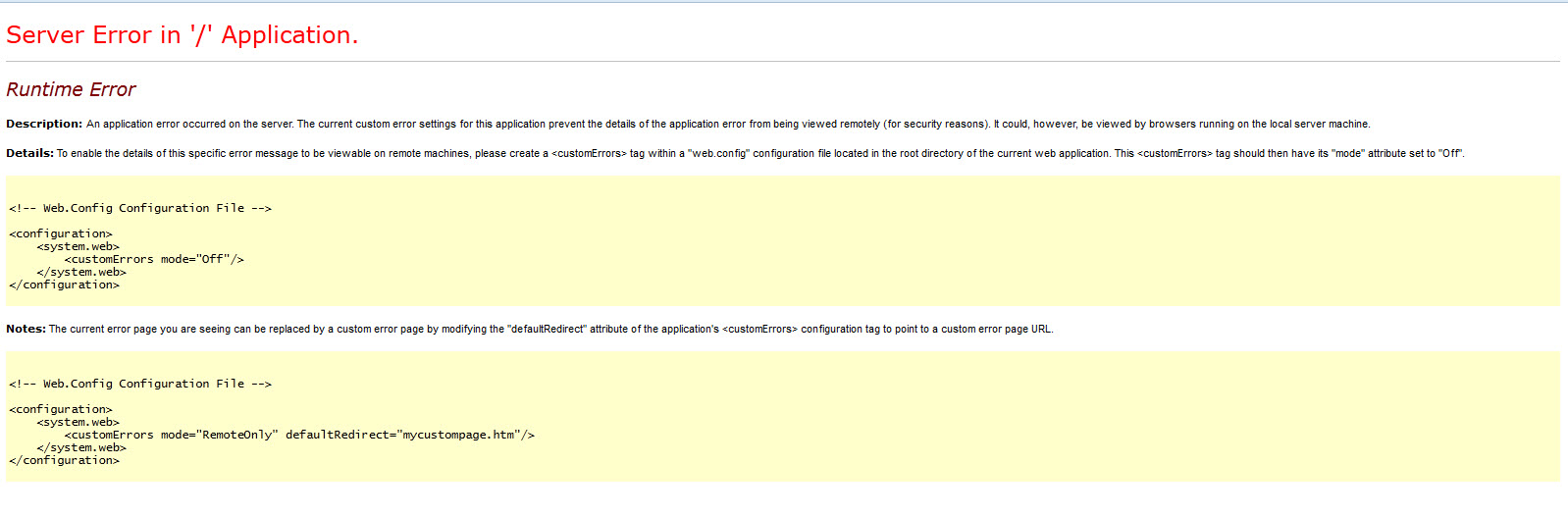Click the opening <configuration> tag in second block
1568x517 pixels.
click(61, 409)
